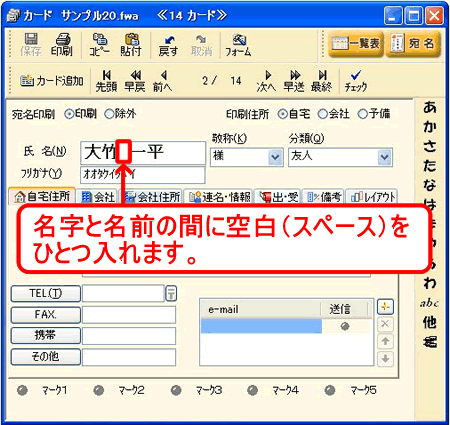Click the add e-mail plus icon
450x425 pixels.
pyautogui.click(x=385, y=307)
